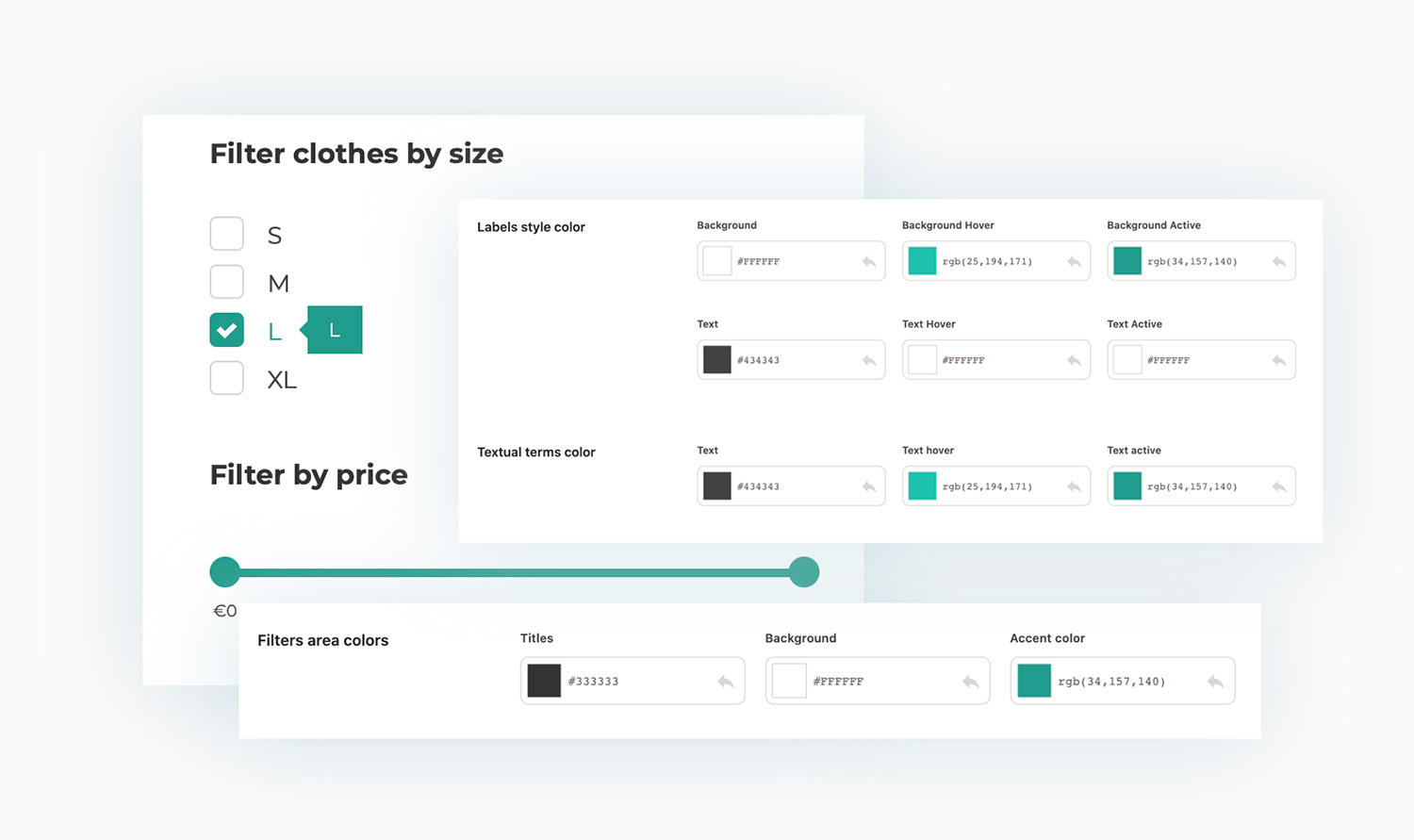Screen dimensions: 1414x840
Task: Check the S size checkbox
Action: (226, 234)
